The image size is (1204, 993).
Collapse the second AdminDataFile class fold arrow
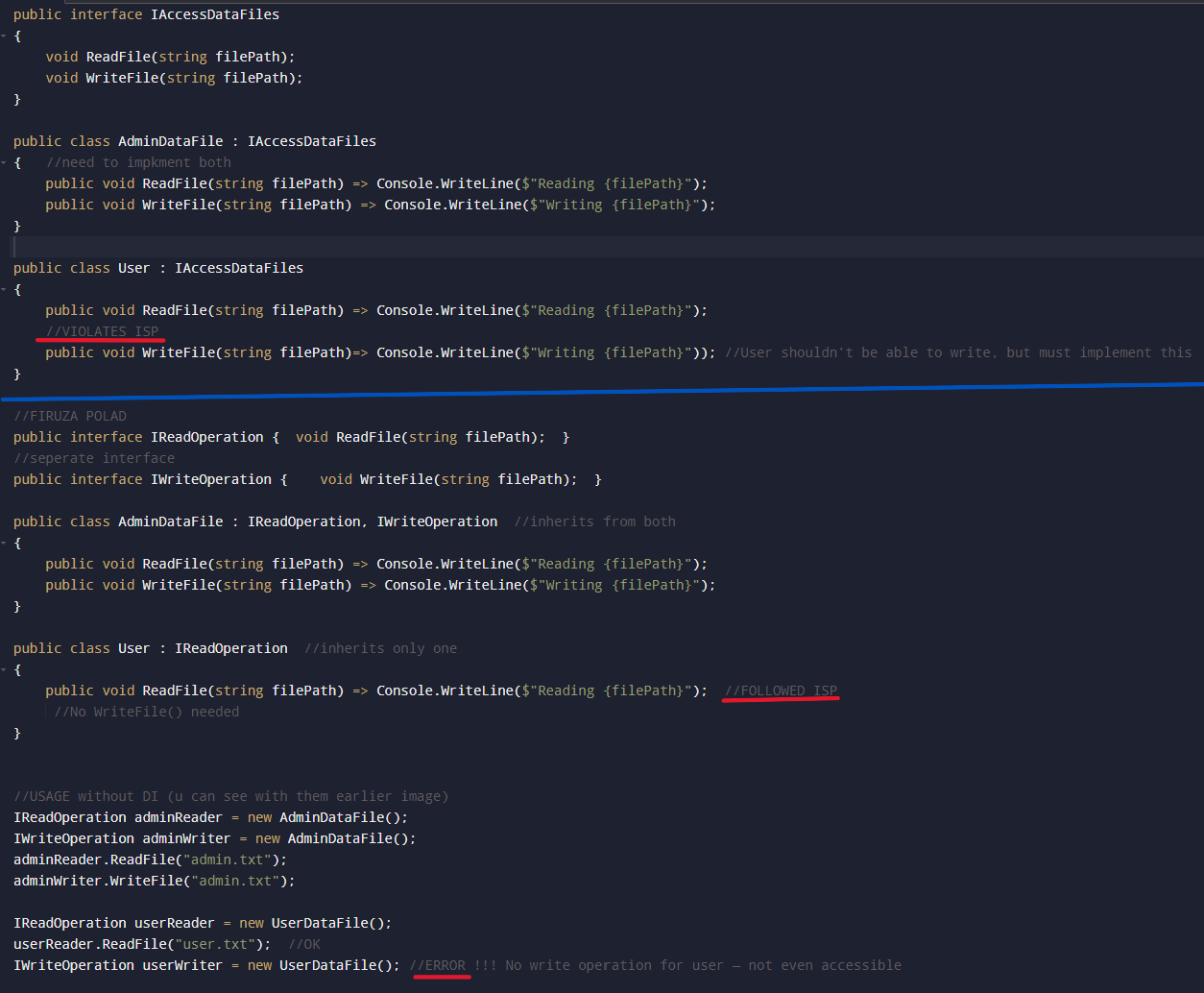tap(4, 543)
